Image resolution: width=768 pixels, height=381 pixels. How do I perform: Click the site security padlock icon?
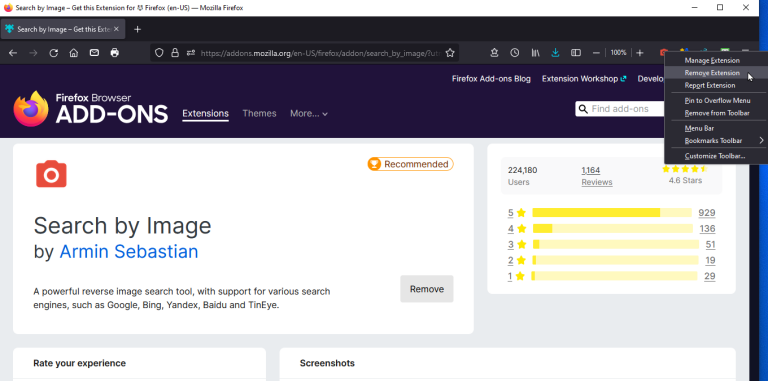(x=175, y=53)
